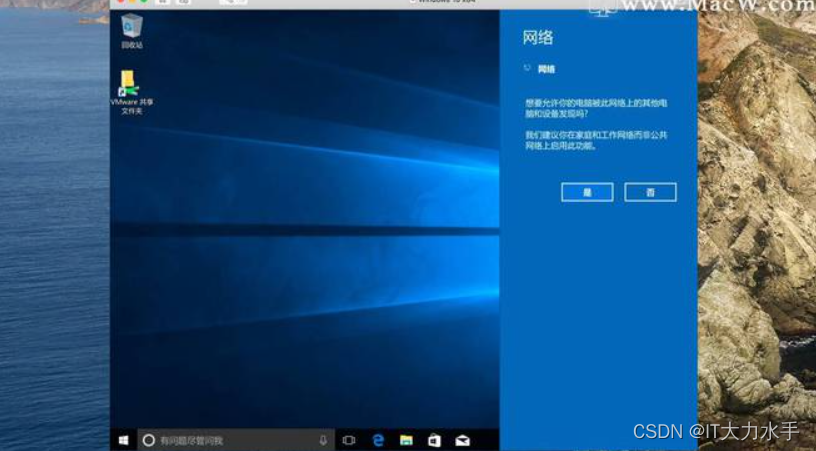Open Task View from the taskbar
816x451 pixels.
[349, 441]
